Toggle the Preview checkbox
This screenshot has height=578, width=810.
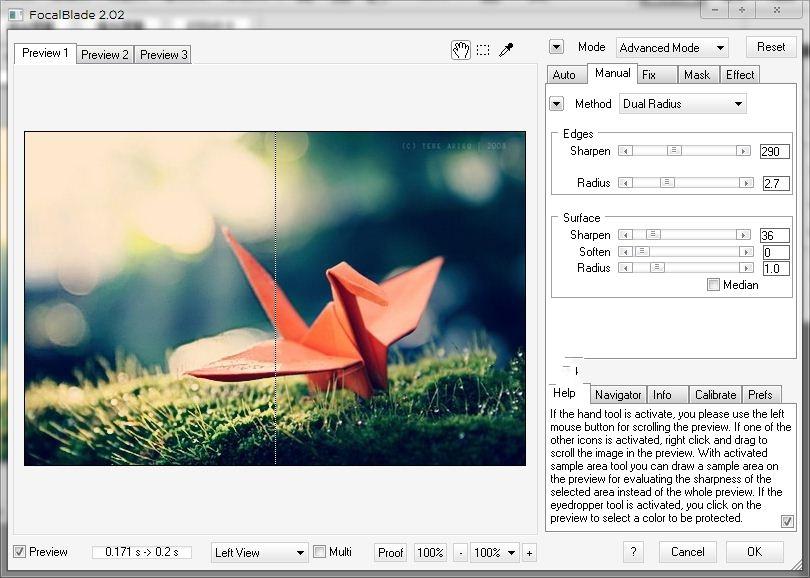pyautogui.click(x=19, y=552)
